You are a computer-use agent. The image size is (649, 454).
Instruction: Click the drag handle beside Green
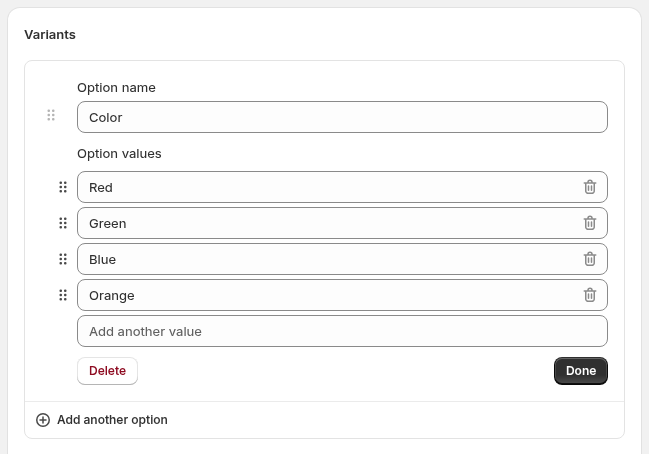point(63,223)
